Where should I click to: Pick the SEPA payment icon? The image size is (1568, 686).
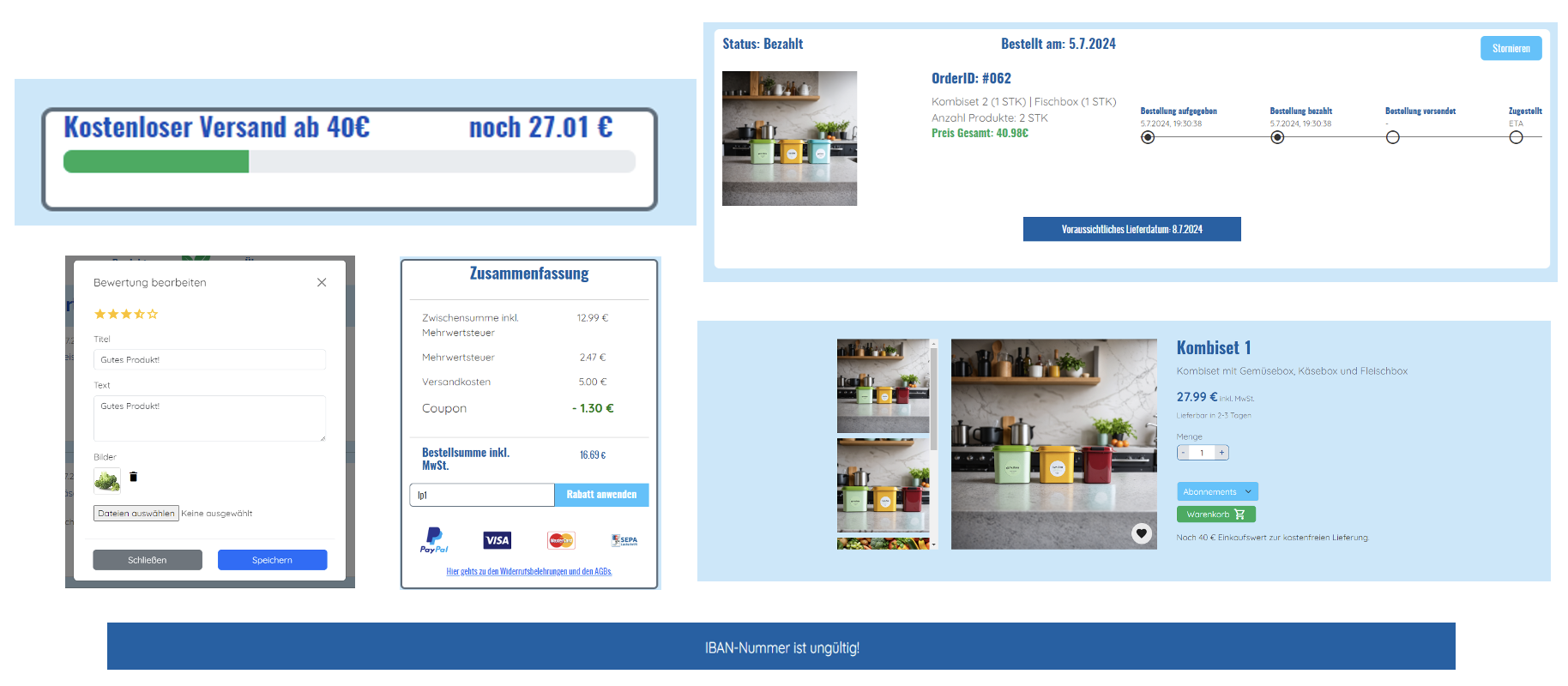pyautogui.click(x=624, y=540)
